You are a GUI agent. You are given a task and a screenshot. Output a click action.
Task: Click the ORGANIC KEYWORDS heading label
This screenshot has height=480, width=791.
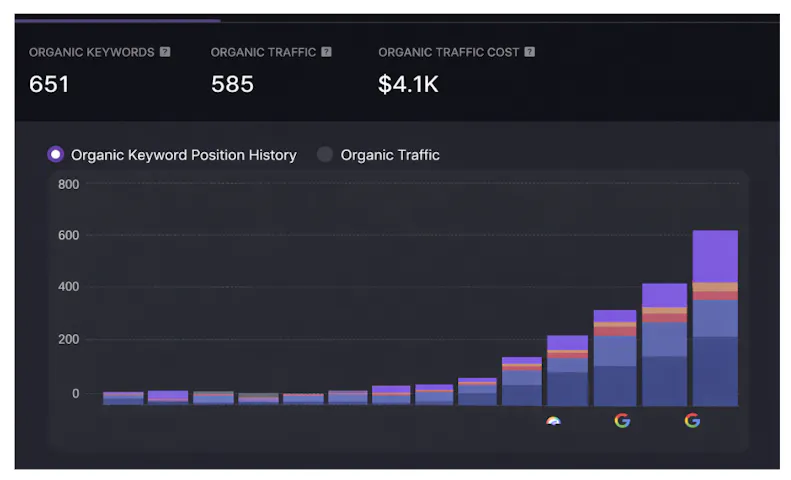click(x=91, y=52)
